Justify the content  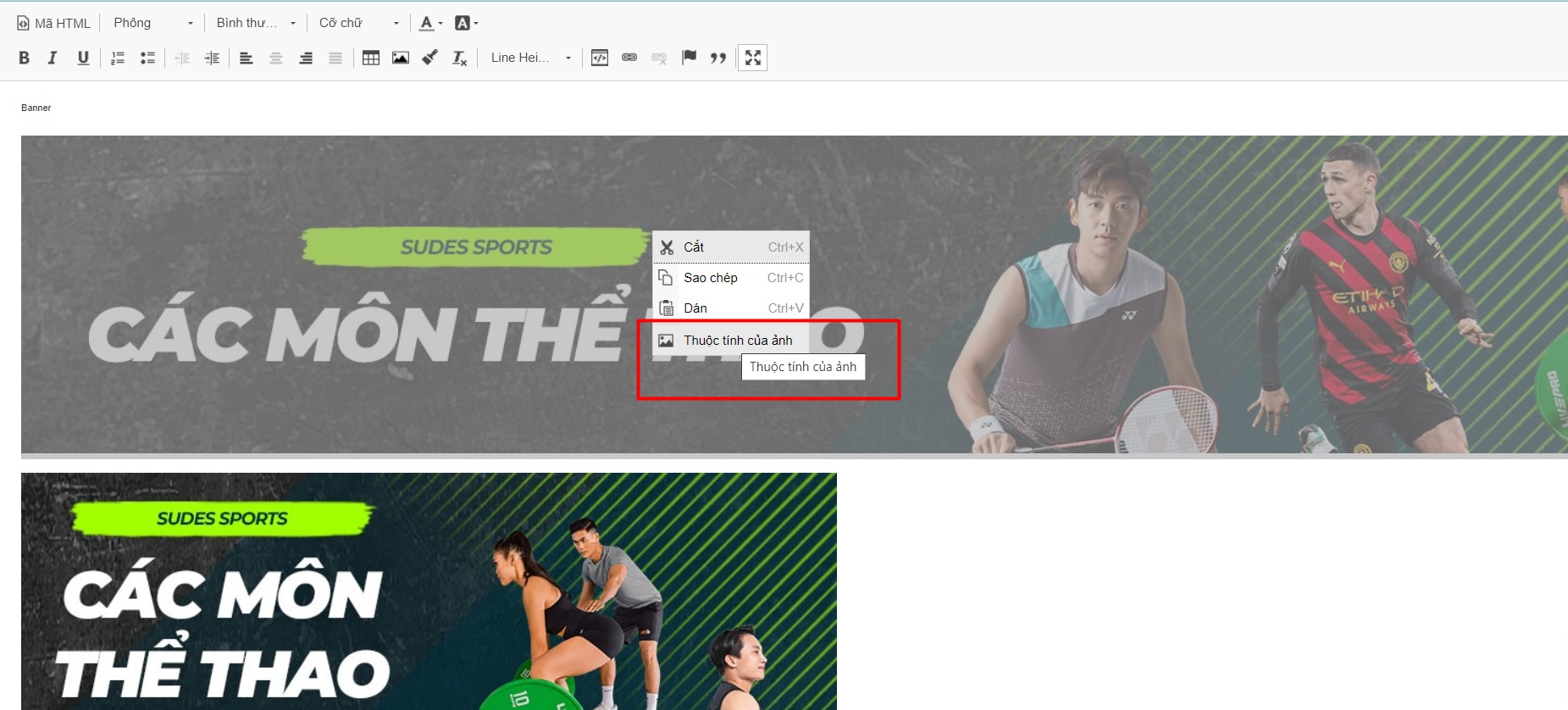tap(335, 58)
